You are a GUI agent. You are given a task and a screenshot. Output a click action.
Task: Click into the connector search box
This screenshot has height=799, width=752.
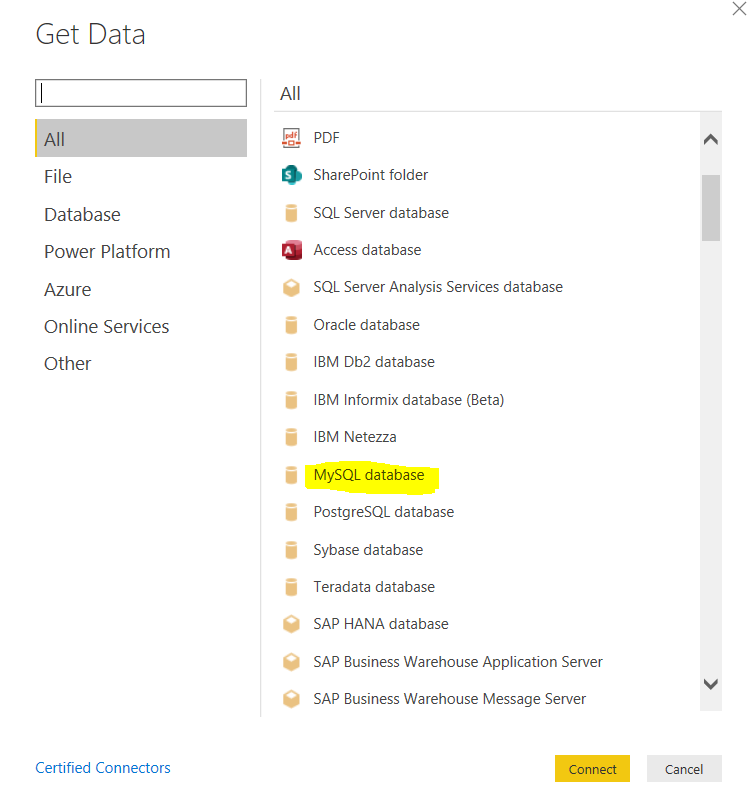141,93
